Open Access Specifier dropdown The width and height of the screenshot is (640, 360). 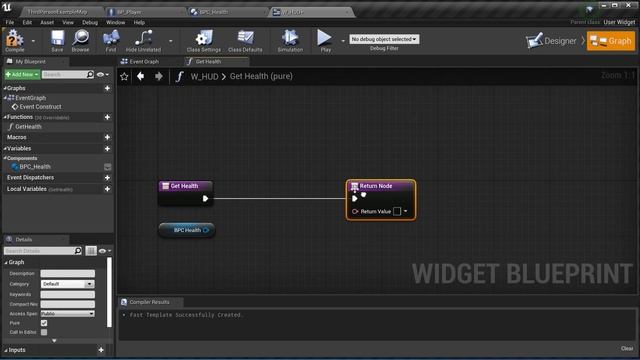pos(68,314)
